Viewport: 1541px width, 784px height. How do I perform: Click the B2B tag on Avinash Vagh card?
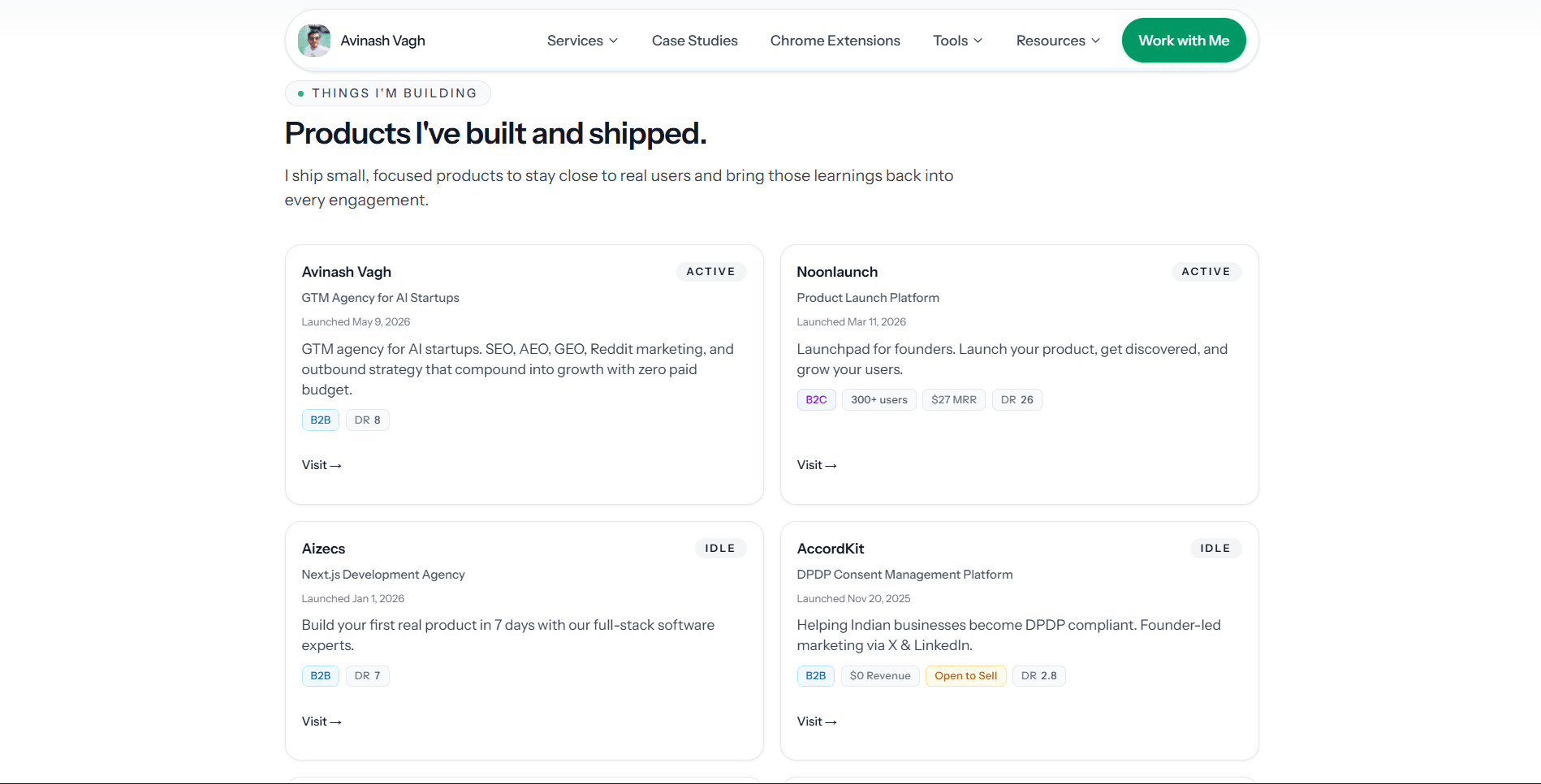click(x=321, y=420)
